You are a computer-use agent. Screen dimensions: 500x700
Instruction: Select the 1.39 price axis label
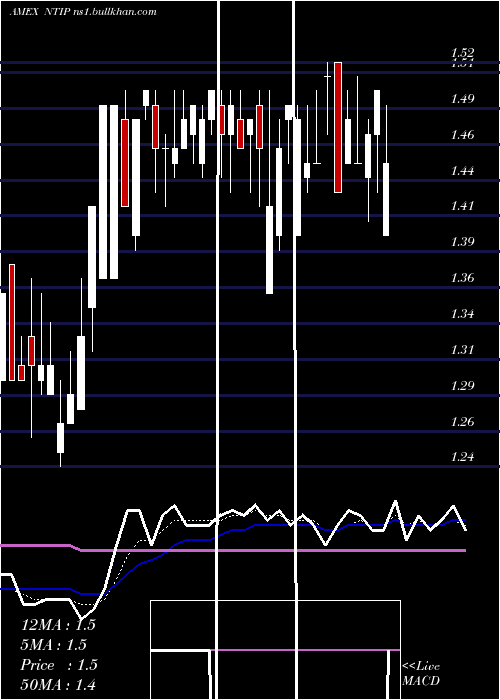[x=462, y=242]
